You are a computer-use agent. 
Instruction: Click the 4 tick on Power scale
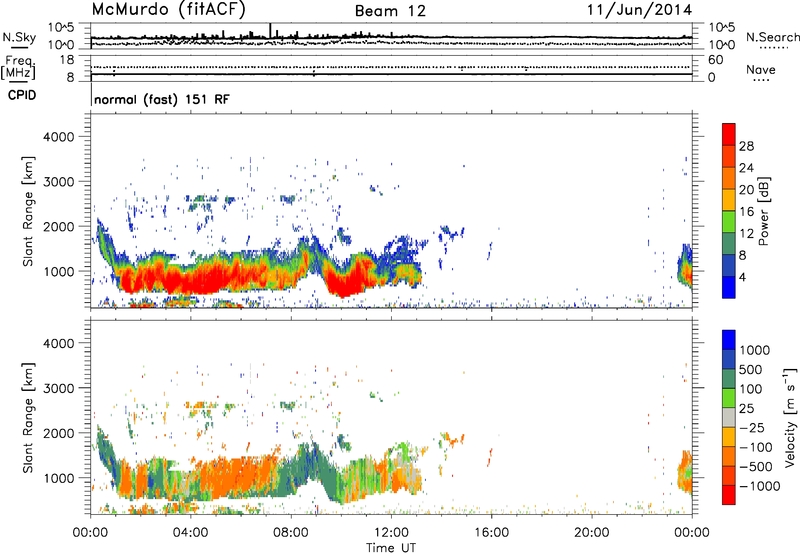[742, 277]
